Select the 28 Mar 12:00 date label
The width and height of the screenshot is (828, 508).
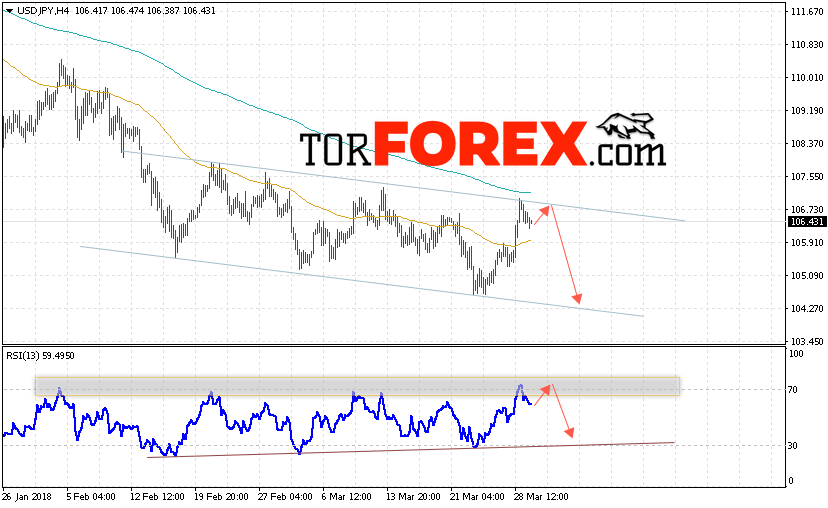point(541,497)
